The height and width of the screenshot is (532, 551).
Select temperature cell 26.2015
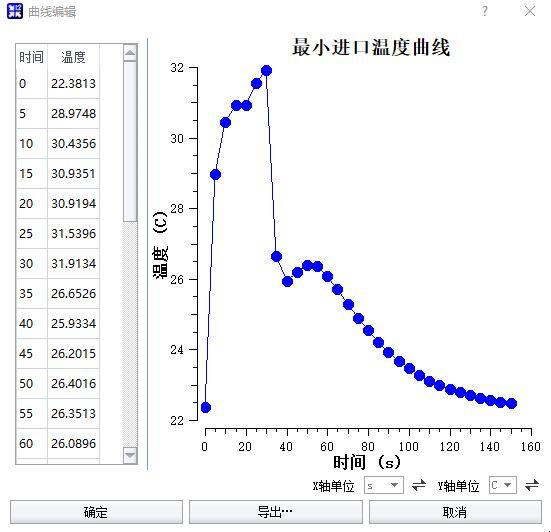tap(73, 353)
